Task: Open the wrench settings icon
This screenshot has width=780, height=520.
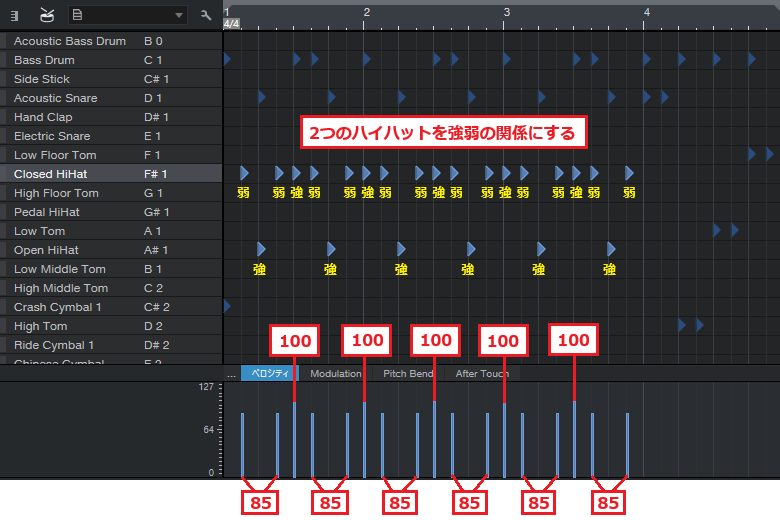Action: click(205, 15)
